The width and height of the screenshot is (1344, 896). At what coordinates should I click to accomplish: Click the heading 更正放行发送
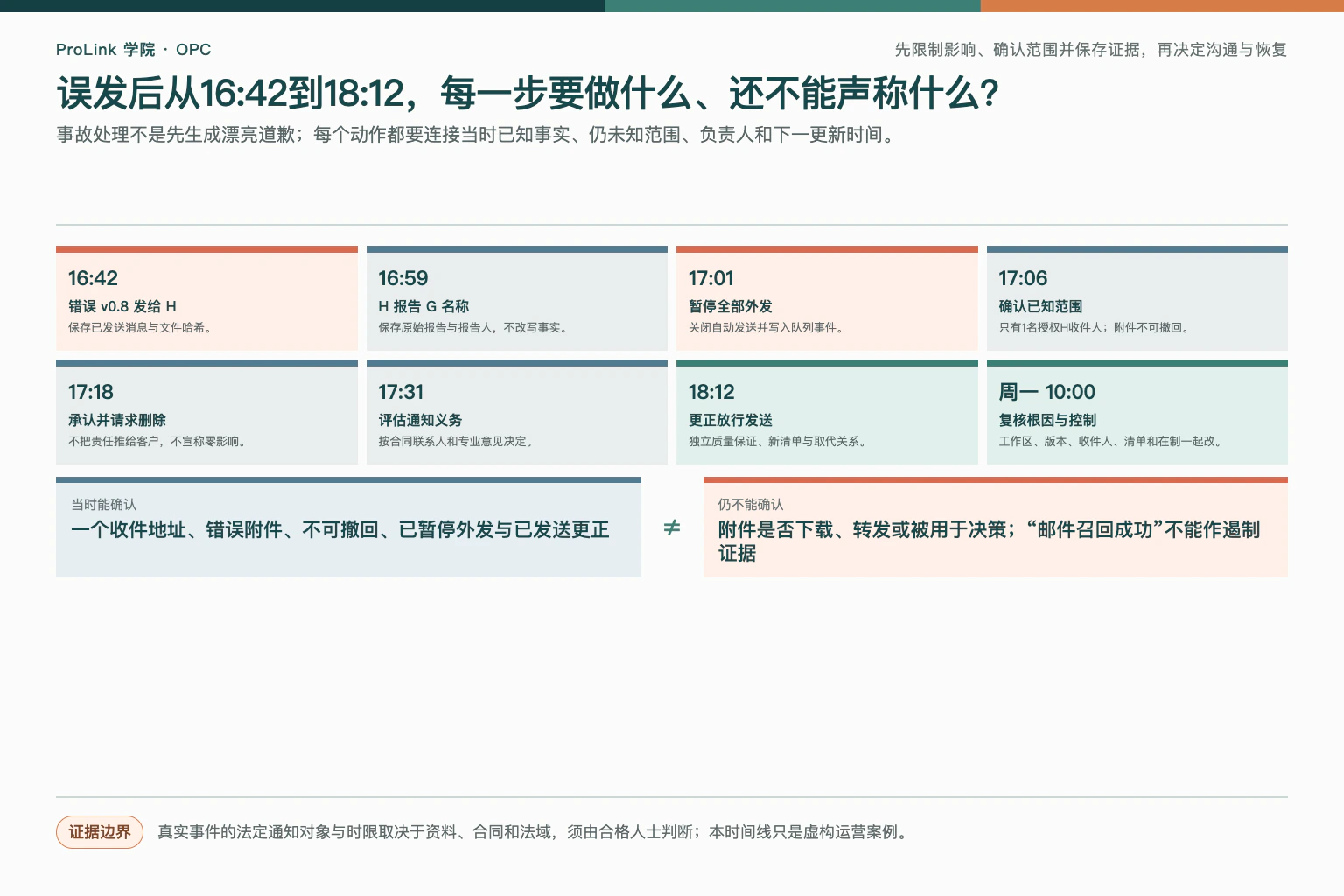(731, 420)
